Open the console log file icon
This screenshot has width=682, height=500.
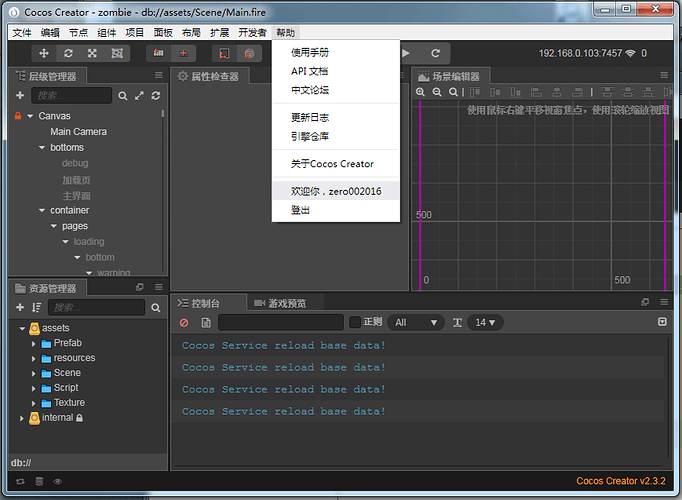(206, 323)
